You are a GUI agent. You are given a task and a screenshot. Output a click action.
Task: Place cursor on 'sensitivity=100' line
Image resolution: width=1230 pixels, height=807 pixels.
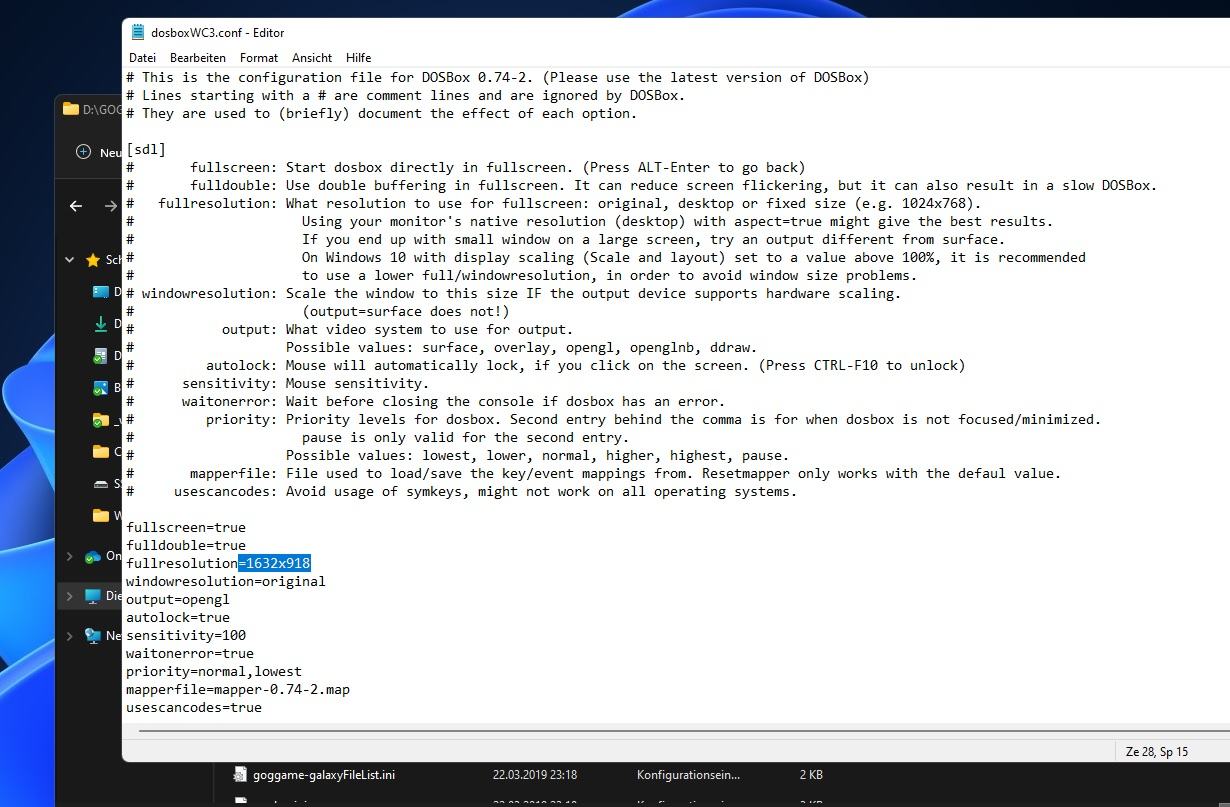coord(186,635)
